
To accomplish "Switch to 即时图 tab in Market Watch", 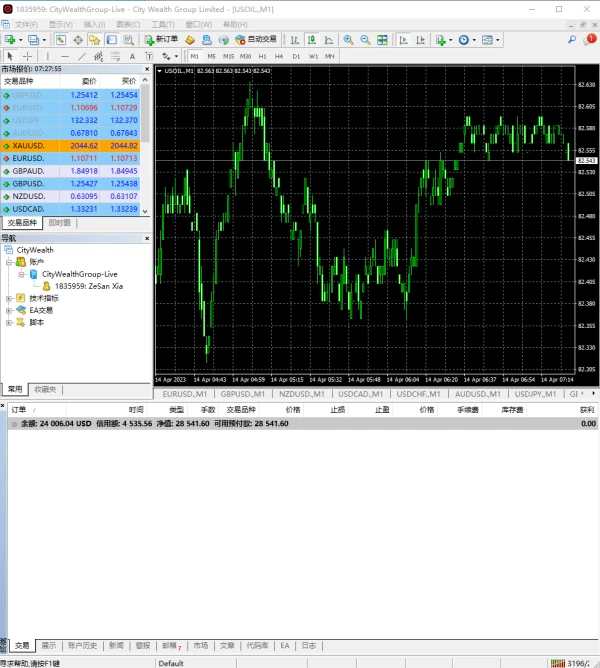I will [59, 223].
